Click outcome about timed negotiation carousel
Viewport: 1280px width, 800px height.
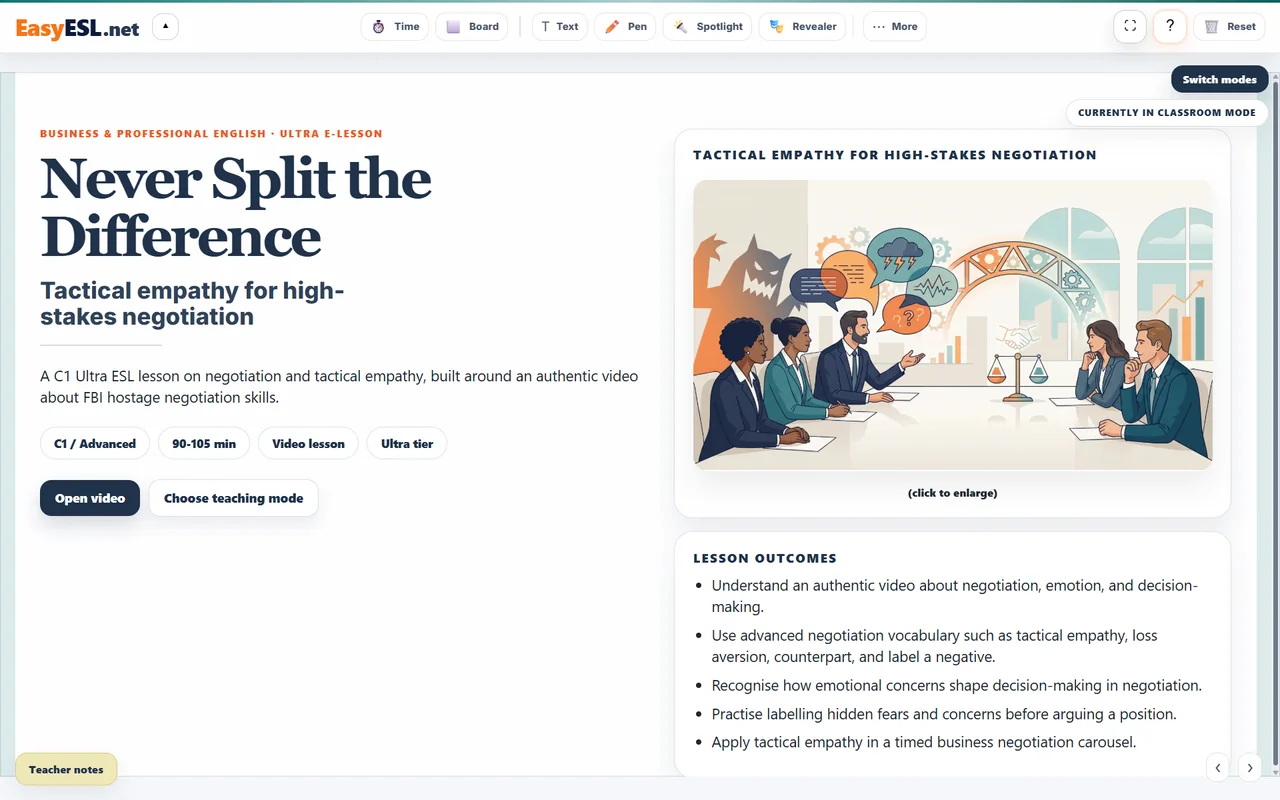click(924, 742)
